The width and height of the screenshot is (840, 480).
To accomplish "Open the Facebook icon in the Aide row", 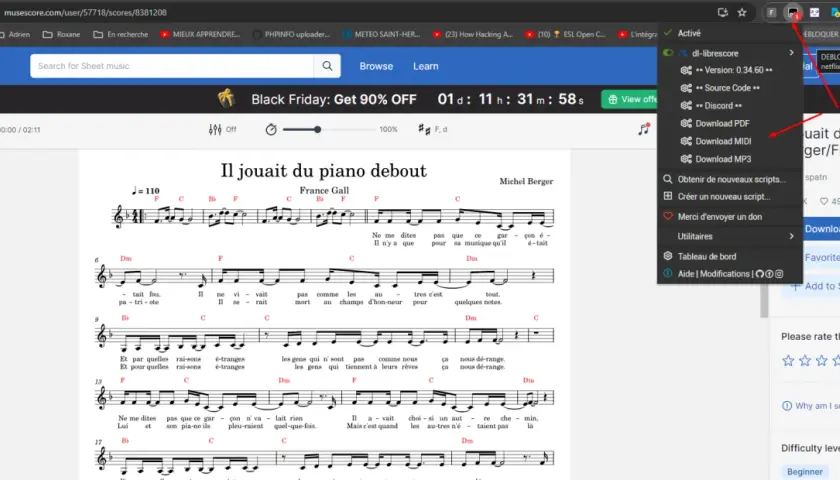I will [x=769, y=274].
